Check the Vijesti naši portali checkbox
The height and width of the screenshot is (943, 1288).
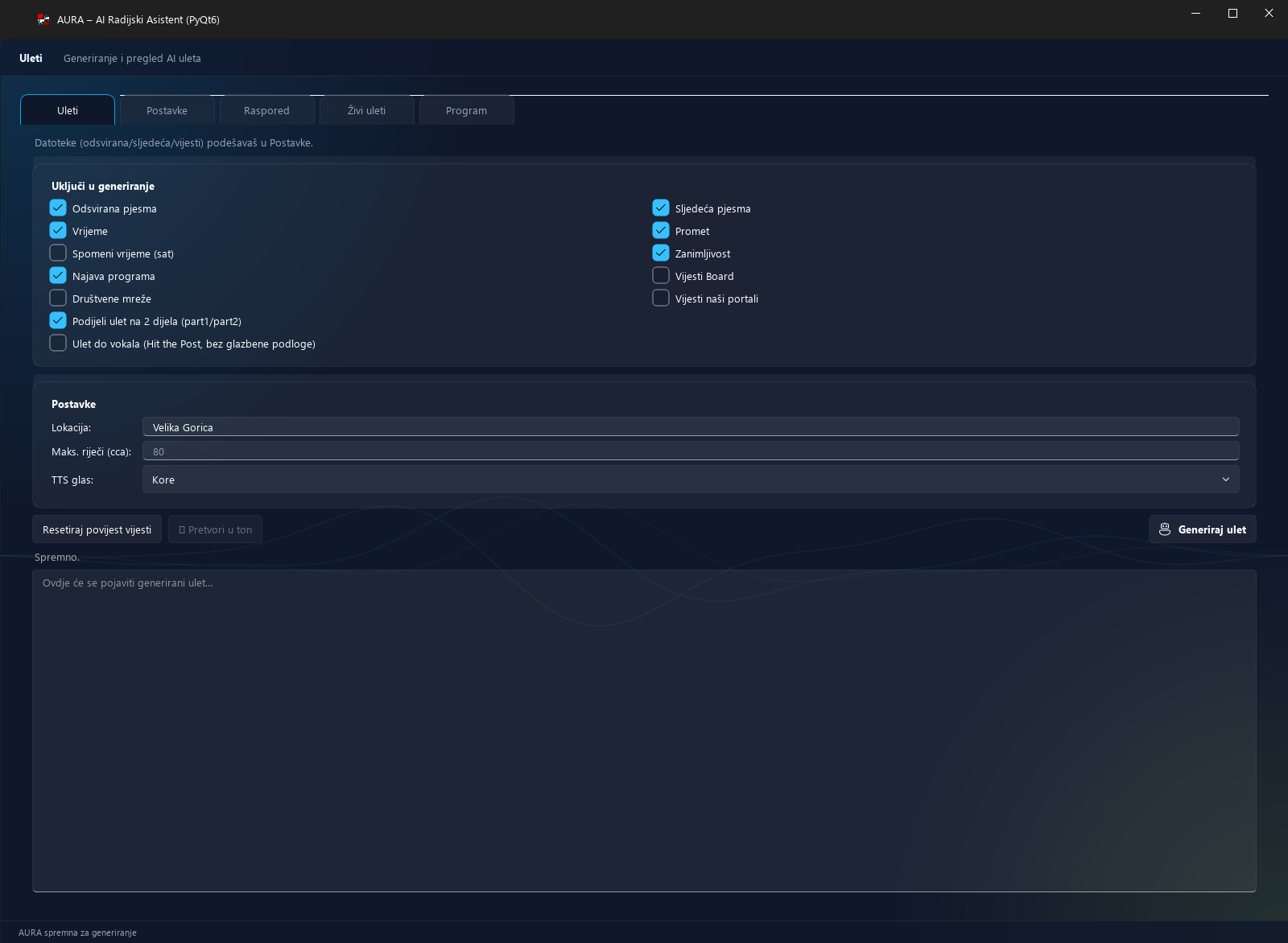click(661, 298)
